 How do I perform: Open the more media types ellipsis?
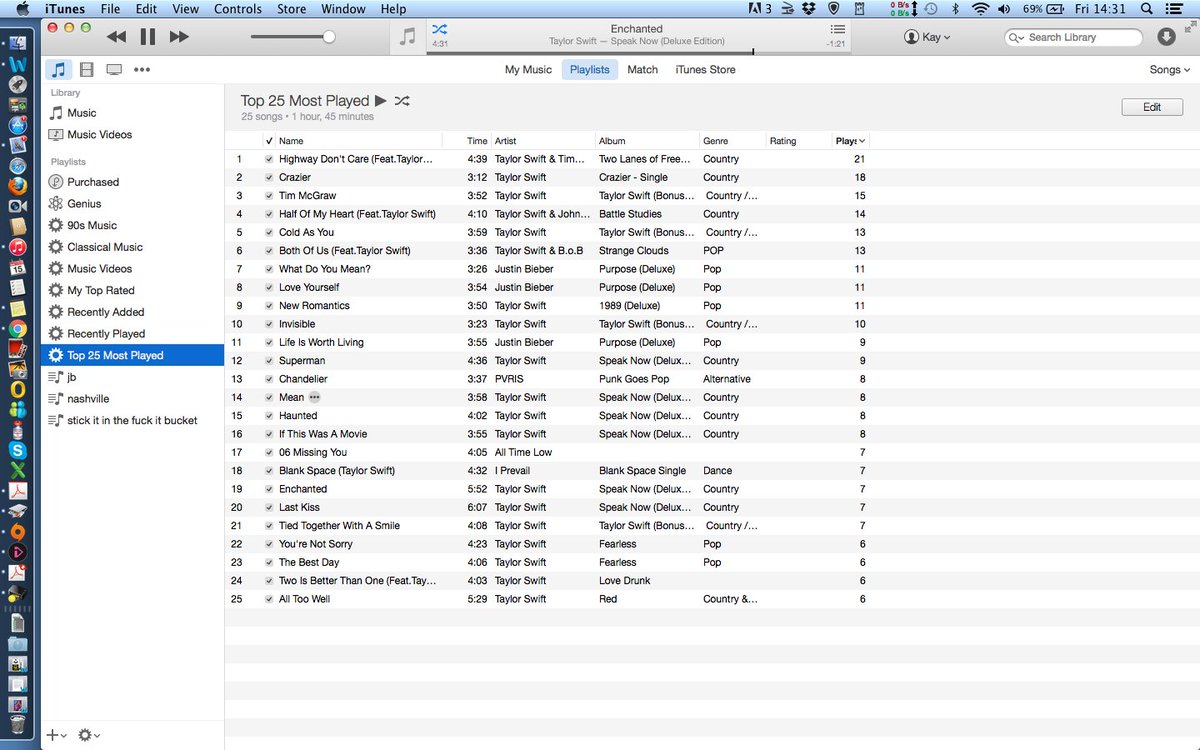(x=142, y=70)
